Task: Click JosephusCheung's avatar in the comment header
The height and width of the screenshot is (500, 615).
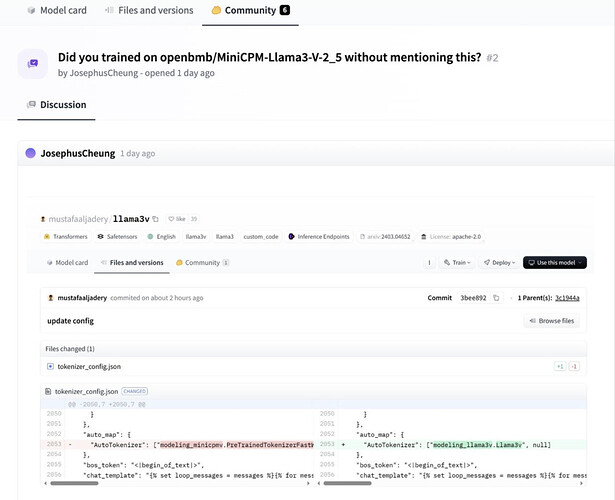Action: point(30,154)
